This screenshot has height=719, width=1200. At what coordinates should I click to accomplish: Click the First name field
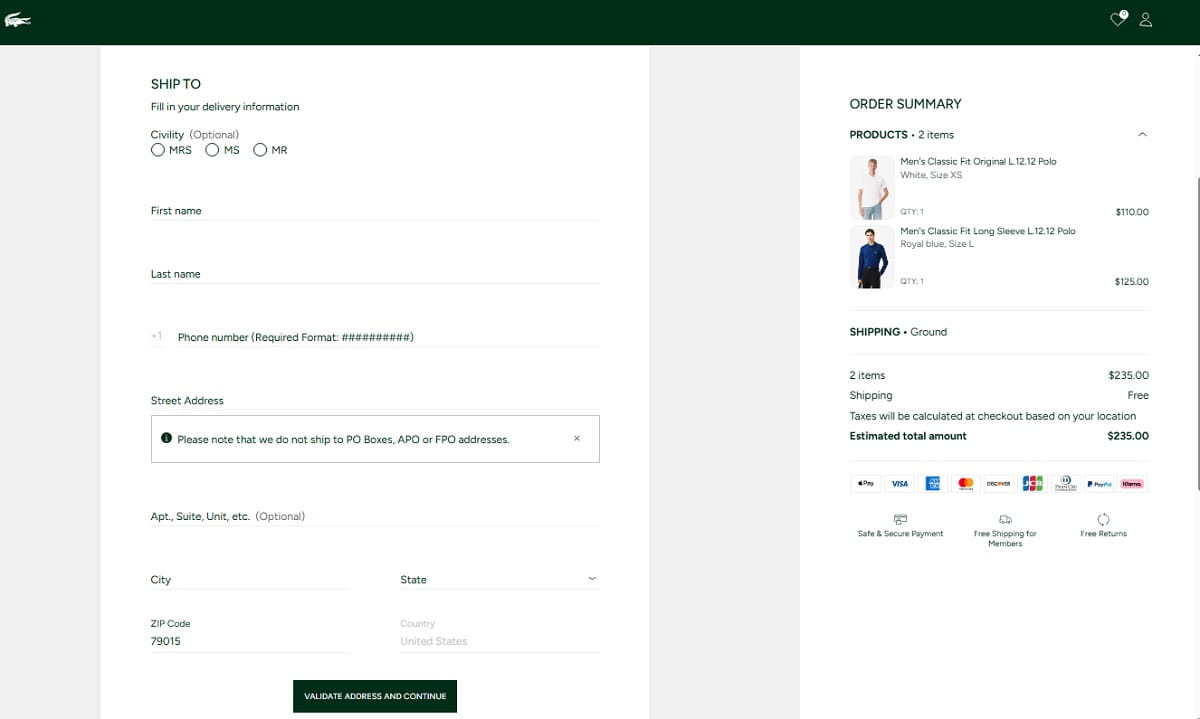375,211
